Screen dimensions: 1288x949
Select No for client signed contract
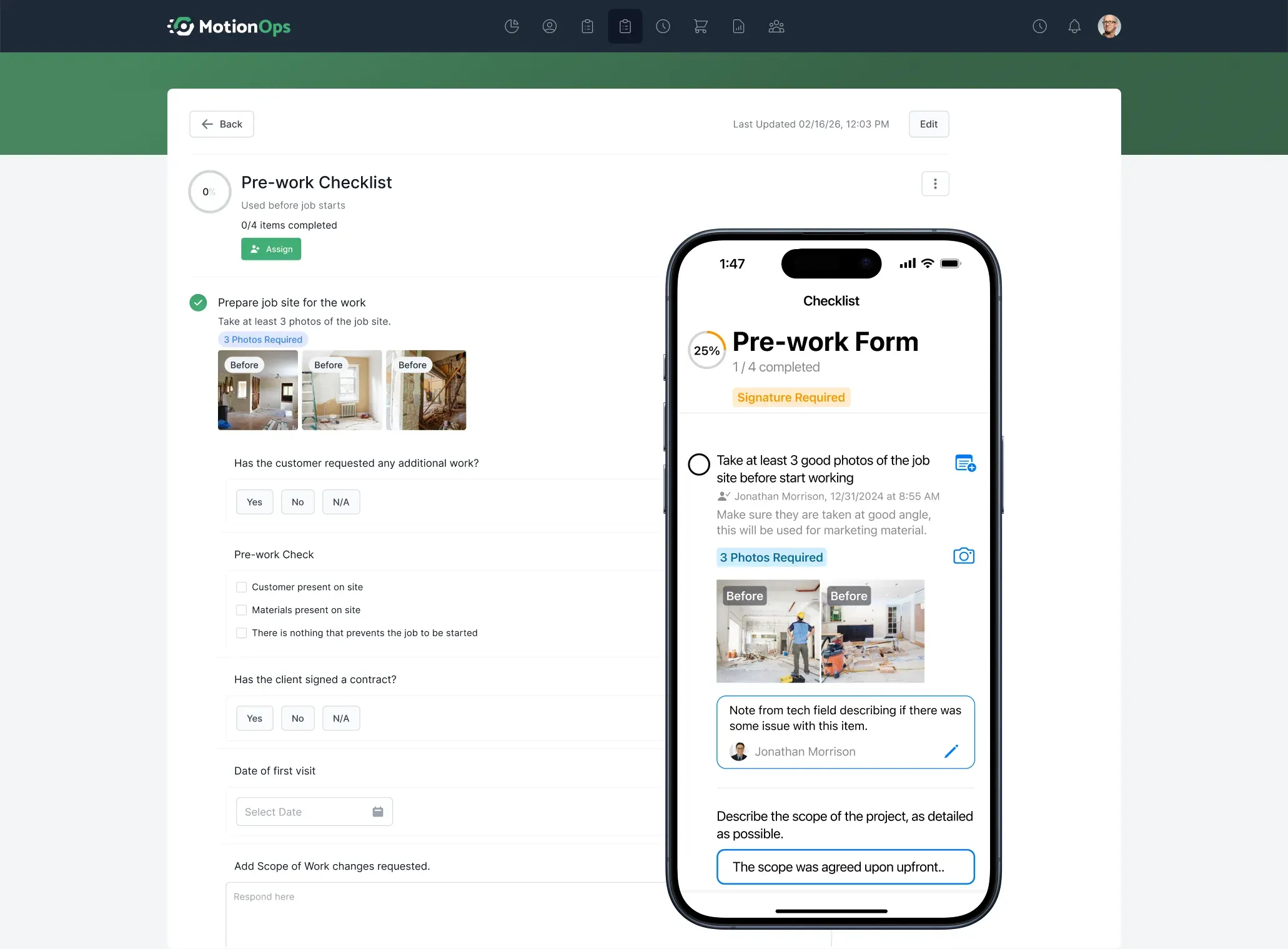point(297,719)
